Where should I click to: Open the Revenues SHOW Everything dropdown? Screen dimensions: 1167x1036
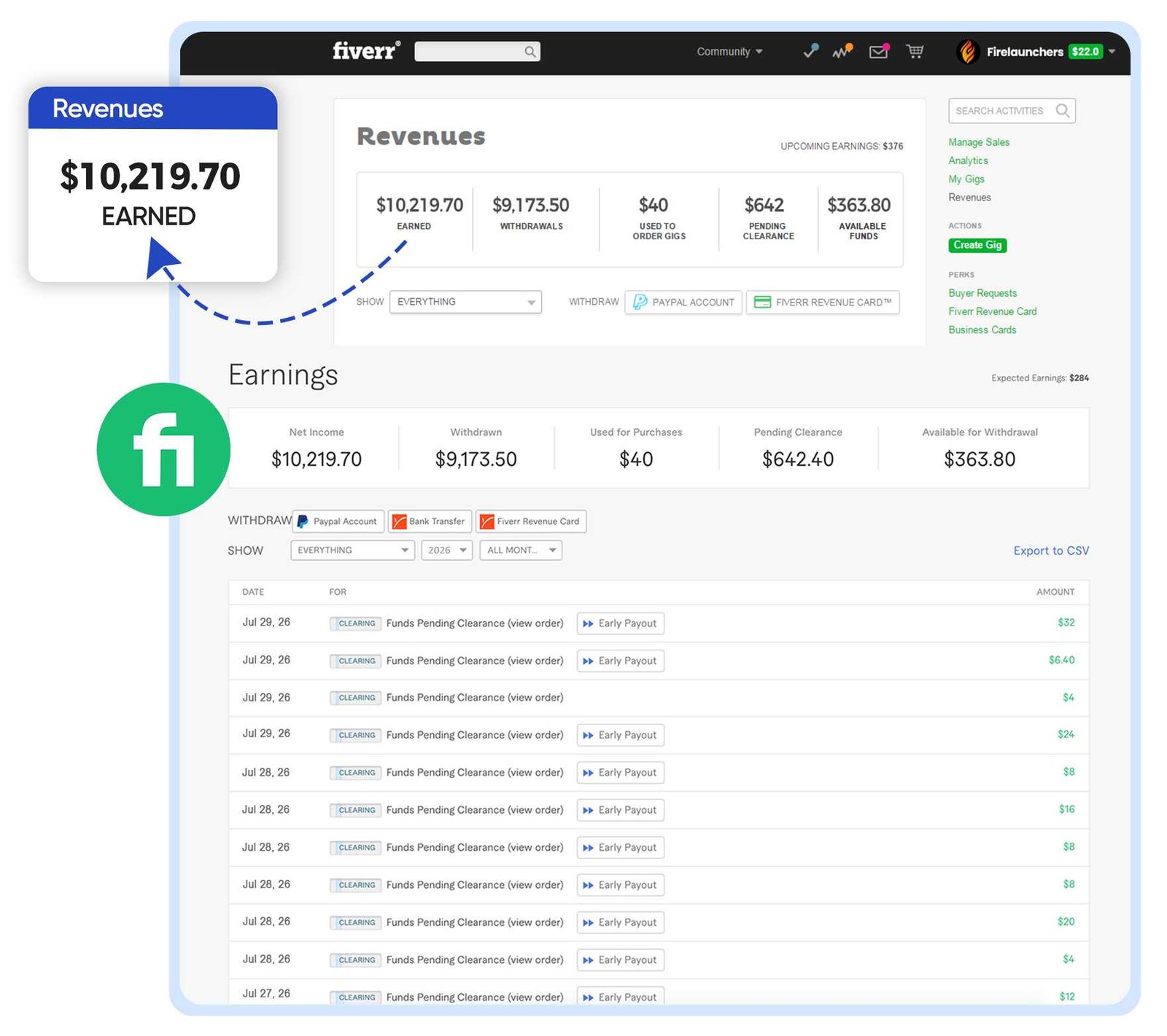(x=465, y=302)
